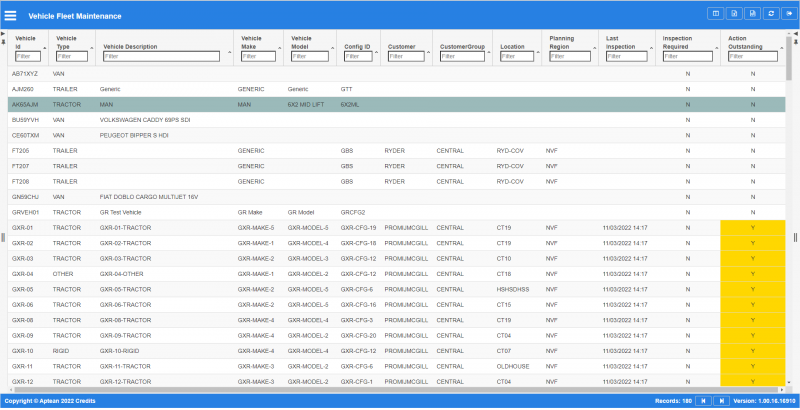This screenshot has height=410, width=800.
Task: Click yellow Action Outstanding cell for GXR-01
Action: pos(753,227)
